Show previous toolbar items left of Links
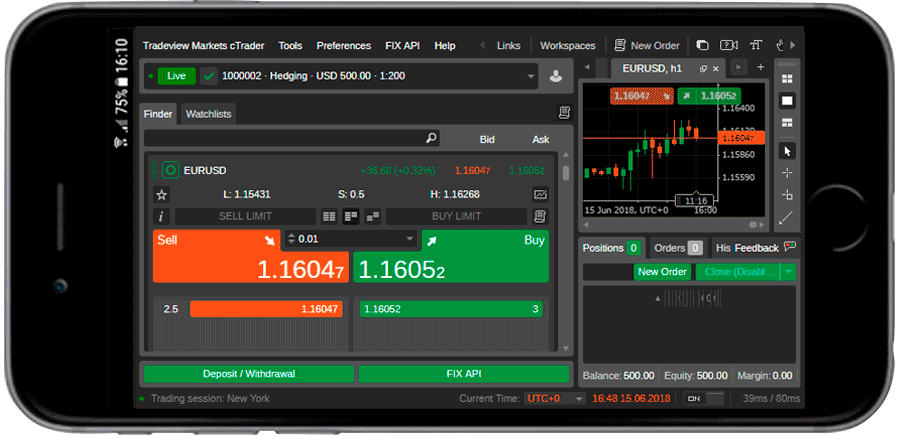 482,46
